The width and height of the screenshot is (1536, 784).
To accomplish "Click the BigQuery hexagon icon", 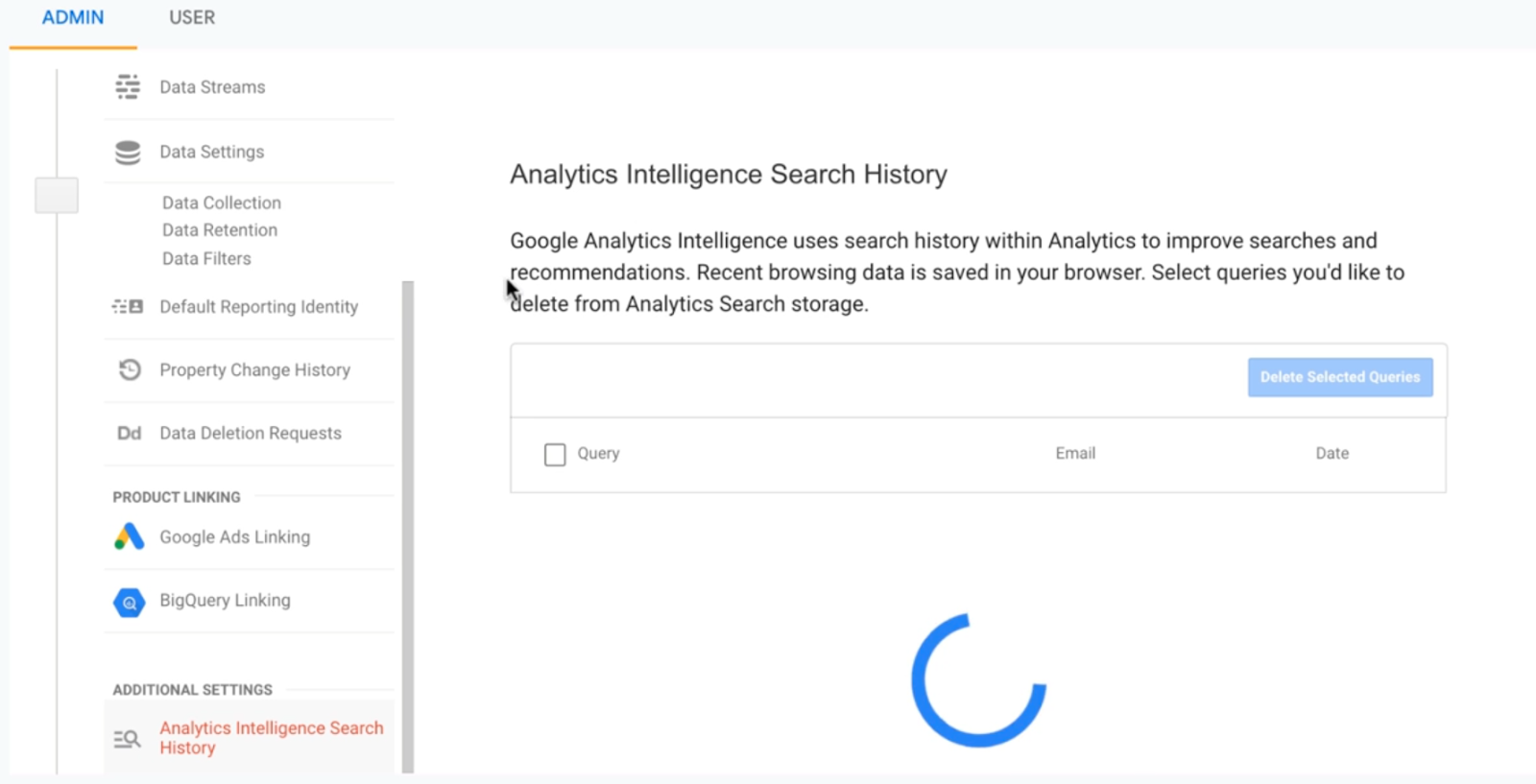I will 129,602.
